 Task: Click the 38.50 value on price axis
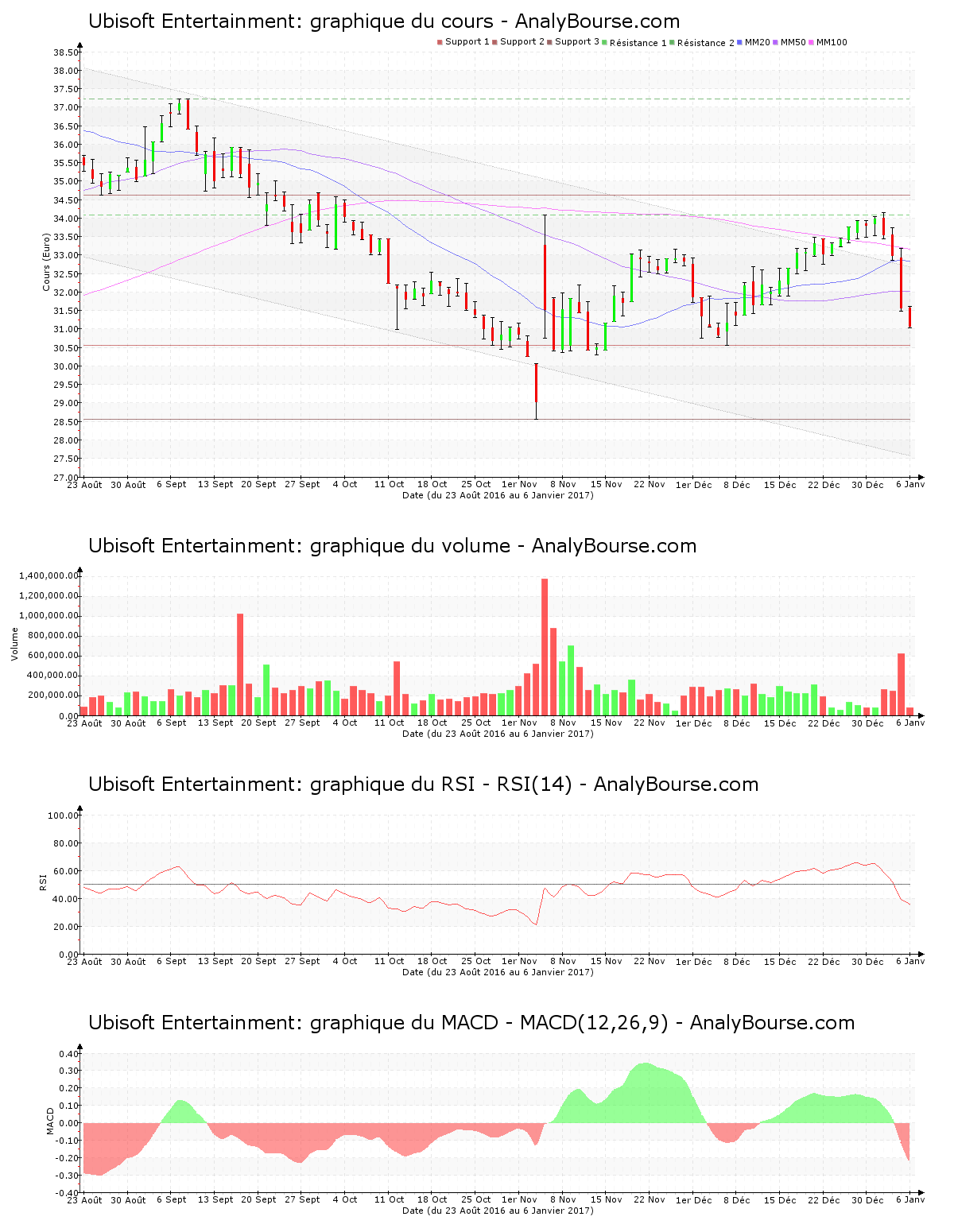point(66,52)
